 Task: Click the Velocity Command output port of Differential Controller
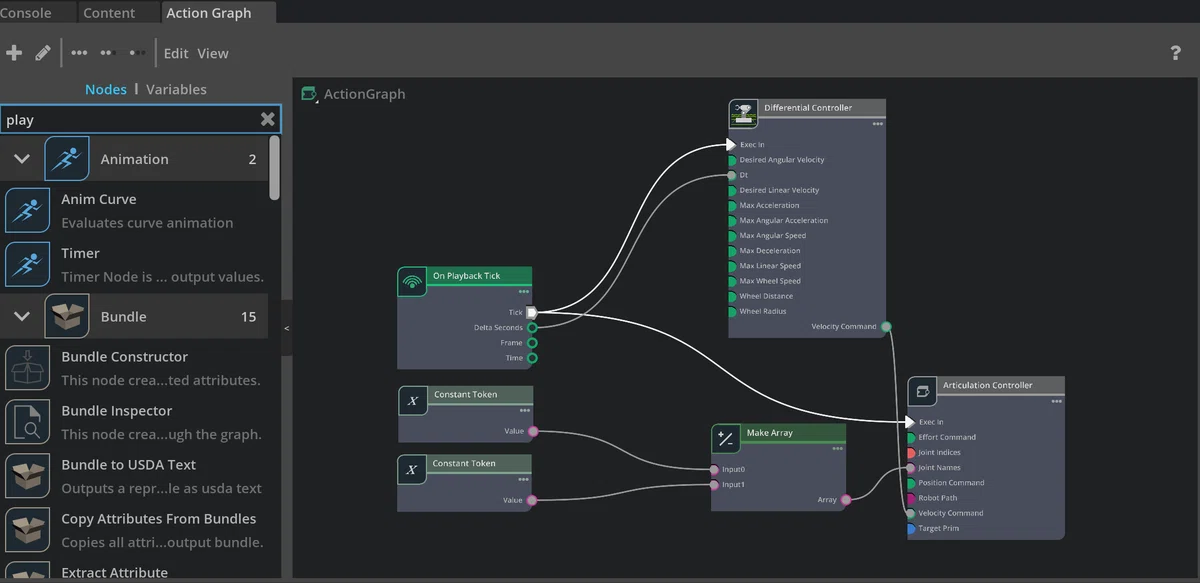886,326
